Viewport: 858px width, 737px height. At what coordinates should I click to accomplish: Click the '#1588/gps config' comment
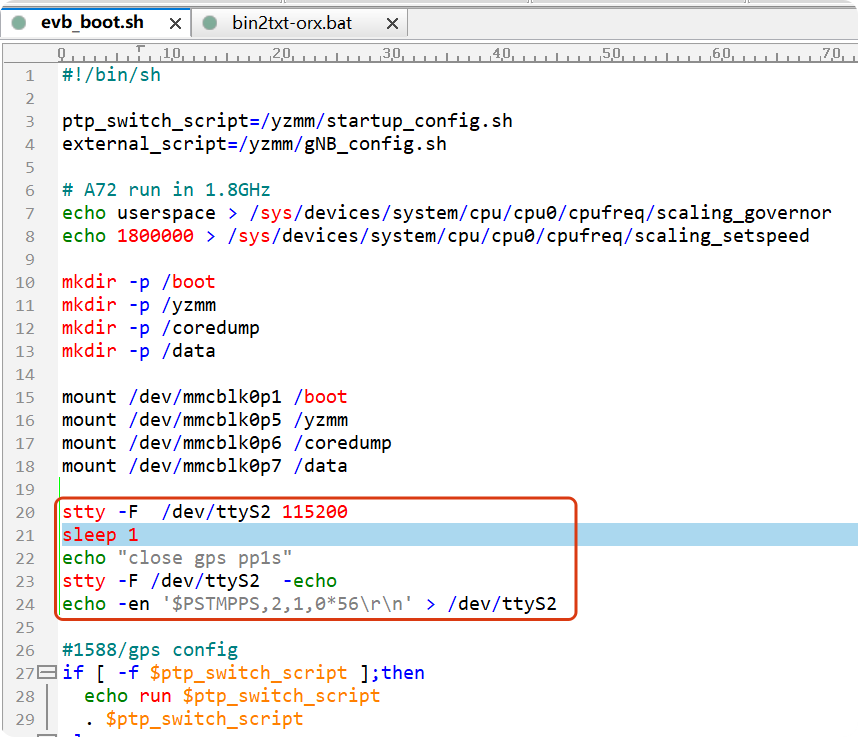150,650
